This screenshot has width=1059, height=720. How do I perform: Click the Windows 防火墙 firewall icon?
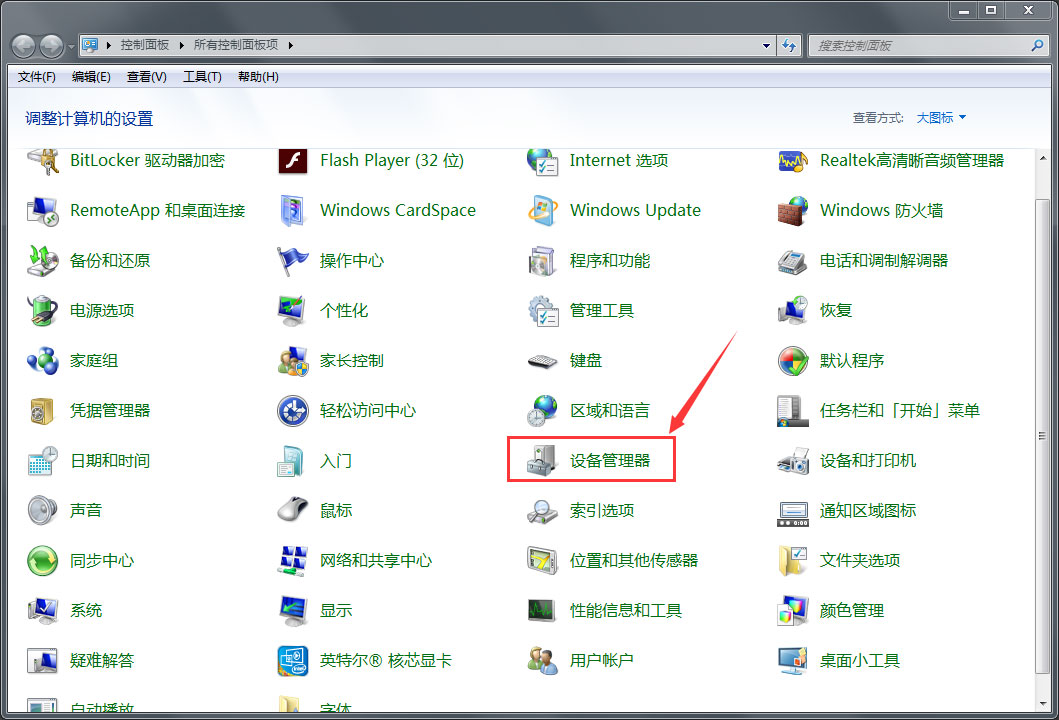pyautogui.click(x=792, y=211)
